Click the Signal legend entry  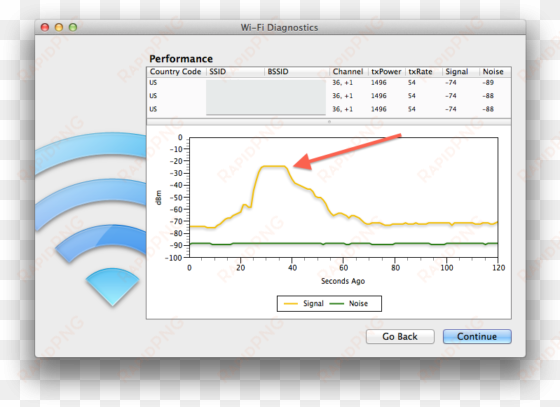(x=304, y=303)
